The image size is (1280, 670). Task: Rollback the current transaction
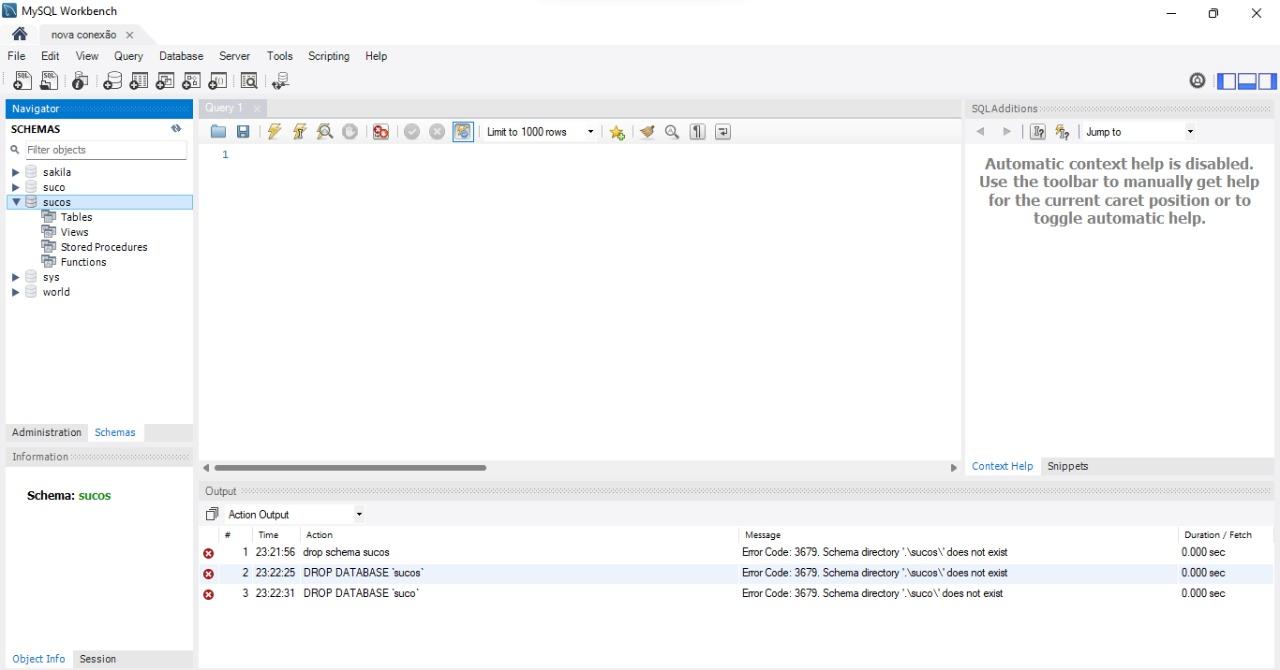coord(437,132)
